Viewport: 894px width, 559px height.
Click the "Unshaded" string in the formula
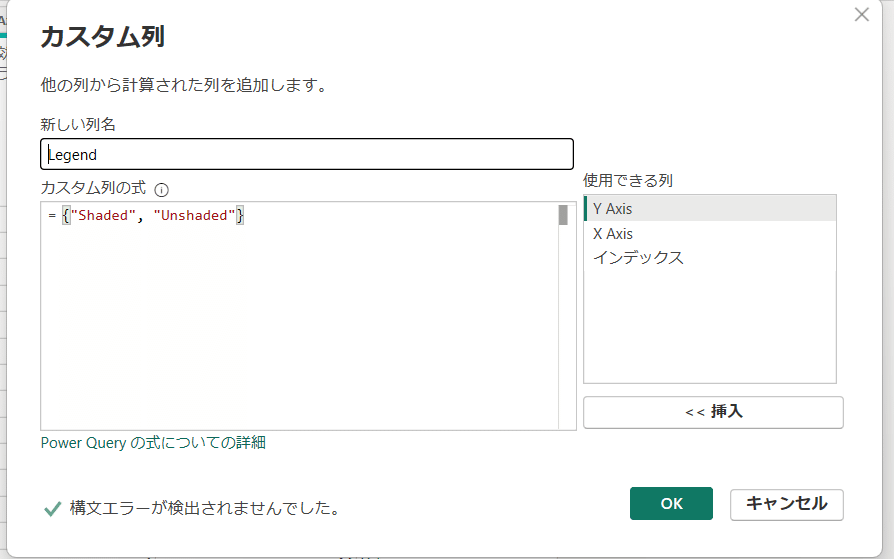tap(194, 215)
